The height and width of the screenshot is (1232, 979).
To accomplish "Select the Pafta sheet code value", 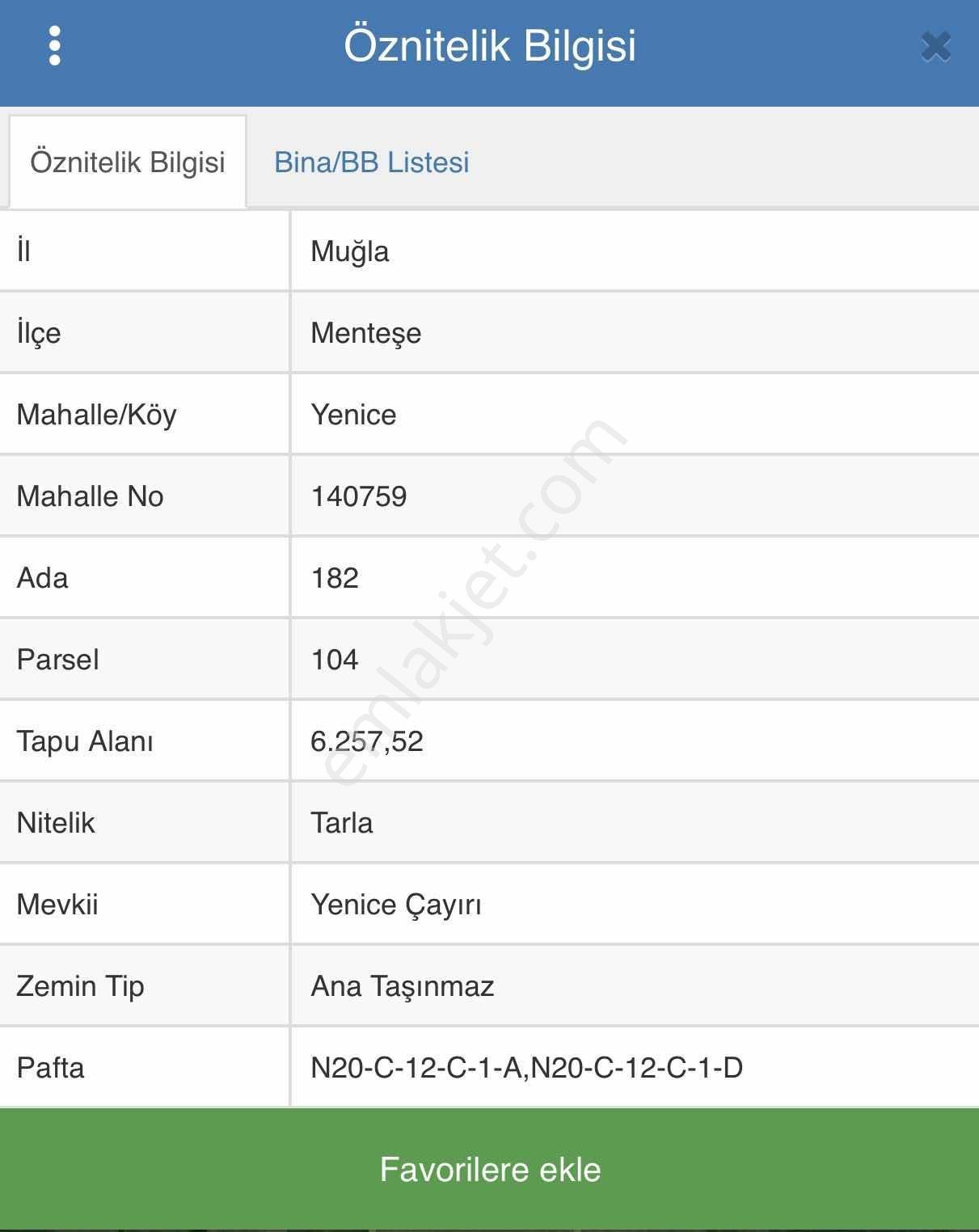I will click(x=527, y=1068).
